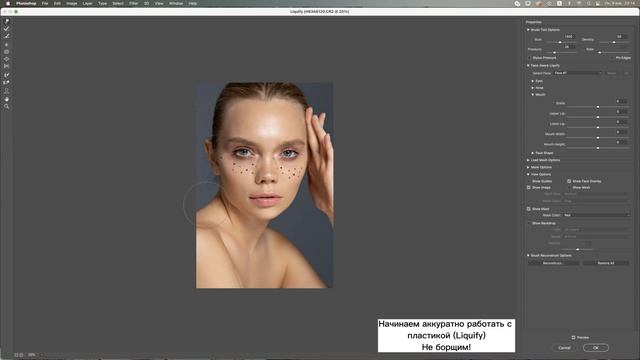Screen dimensions: 640x360
Task: Click the Mouth Width slider
Action: click(x=598, y=138)
